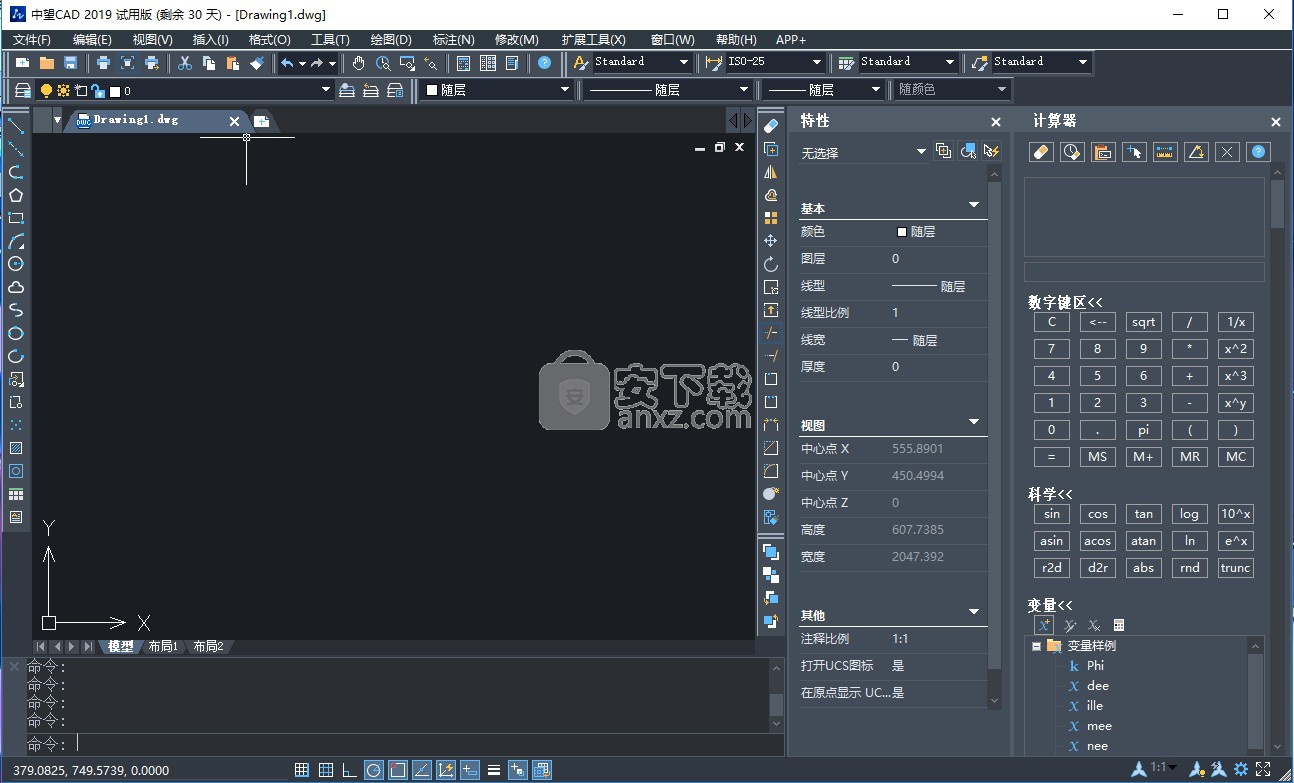Click the trunc scientific button
Screen dimensions: 1294x783
pyautogui.click(x=1236, y=568)
